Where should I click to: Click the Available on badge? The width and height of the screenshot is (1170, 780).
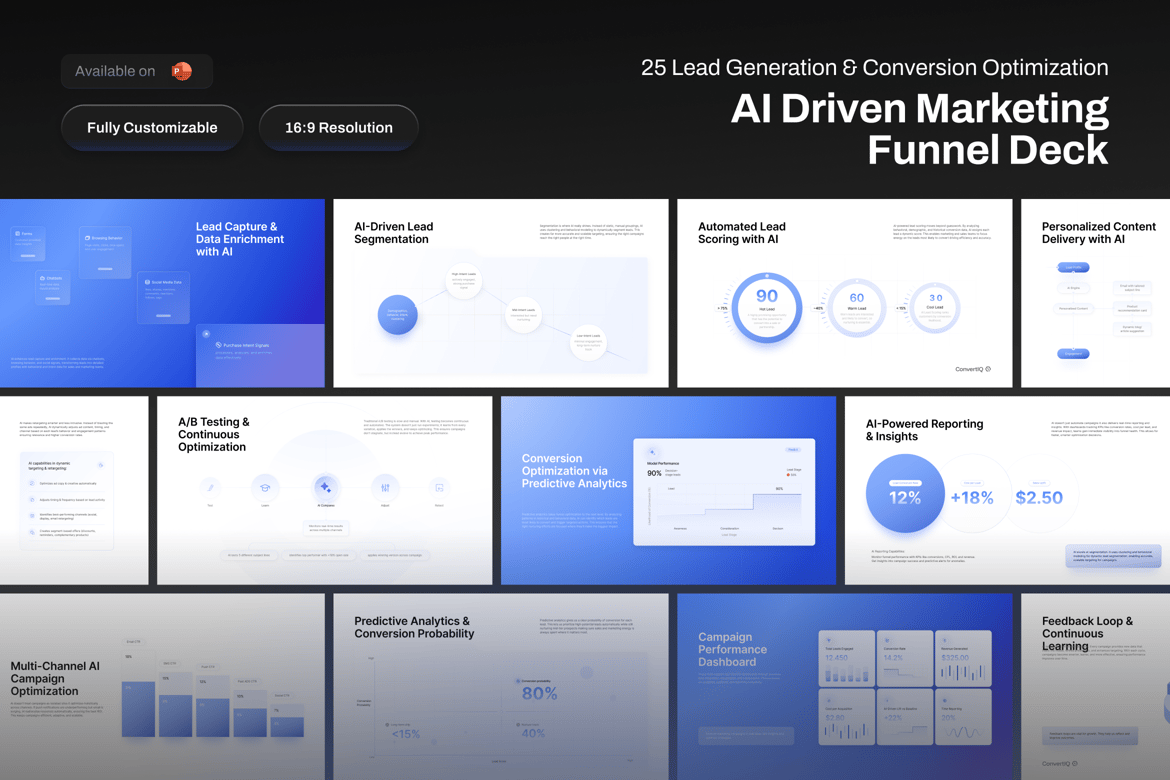coord(137,71)
